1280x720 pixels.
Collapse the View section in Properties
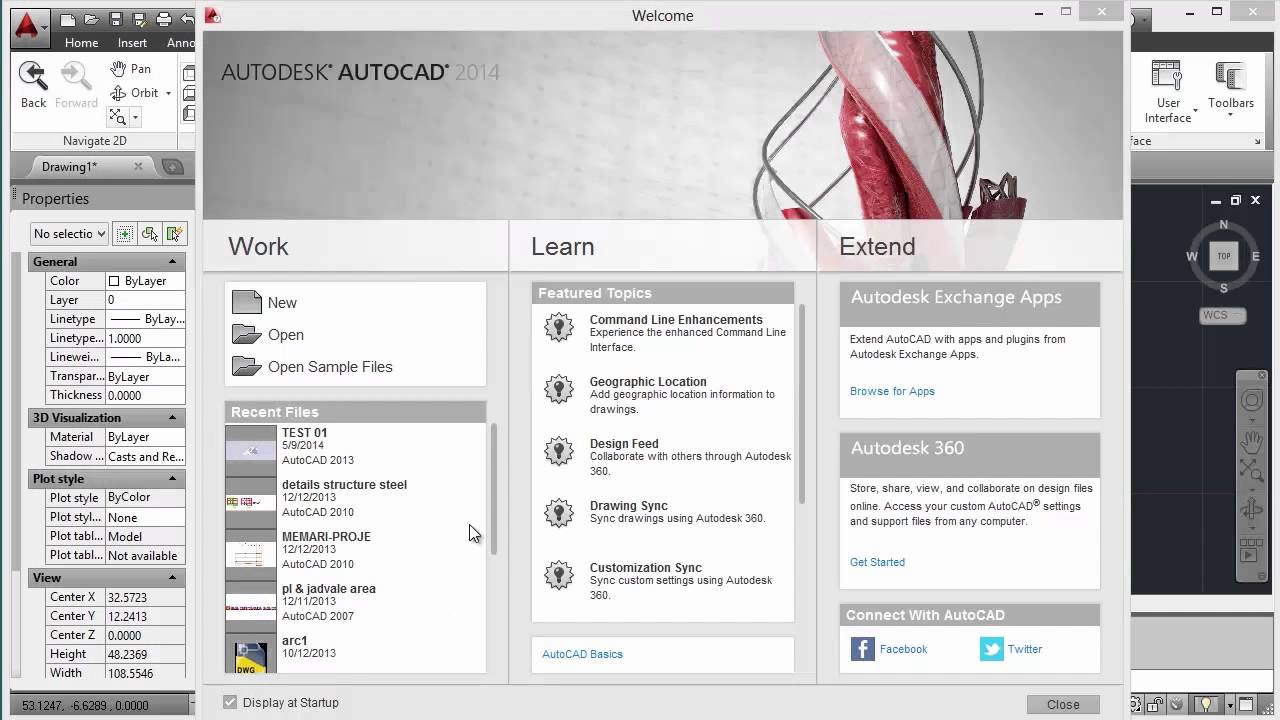pos(172,577)
